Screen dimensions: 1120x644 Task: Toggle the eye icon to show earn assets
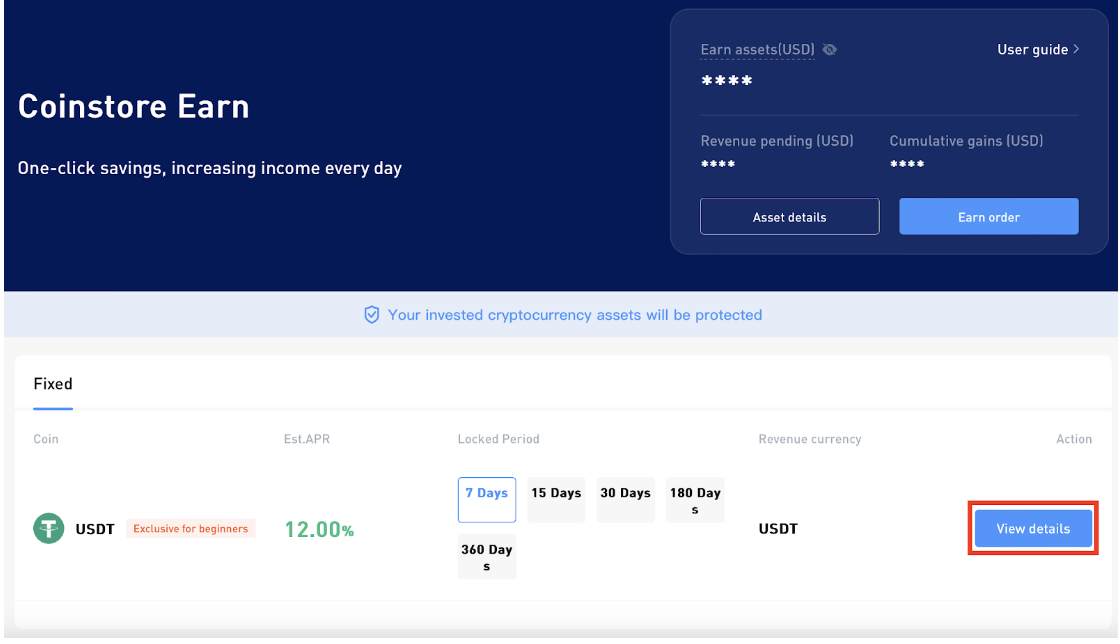coord(829,49)
